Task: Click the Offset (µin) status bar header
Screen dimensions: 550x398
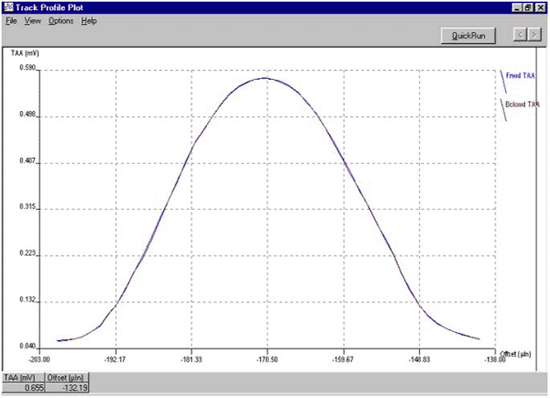Action: click(66, 378)
